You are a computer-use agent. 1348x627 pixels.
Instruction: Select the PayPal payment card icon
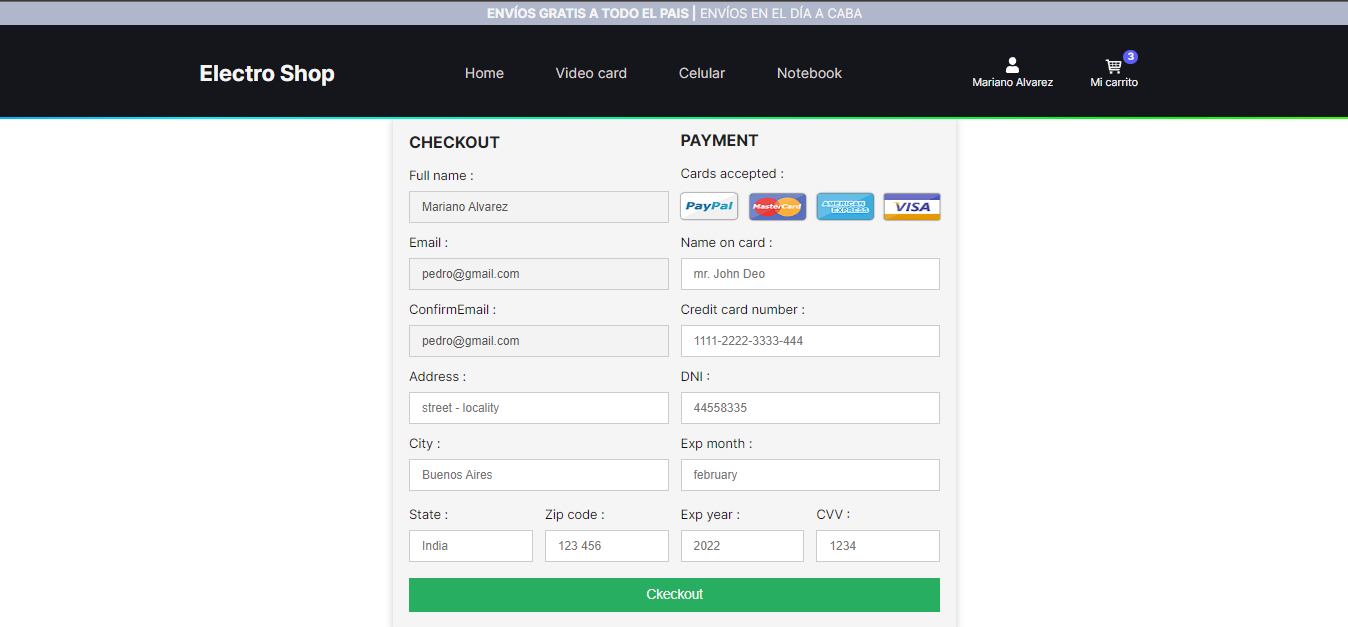pos(708,206)
